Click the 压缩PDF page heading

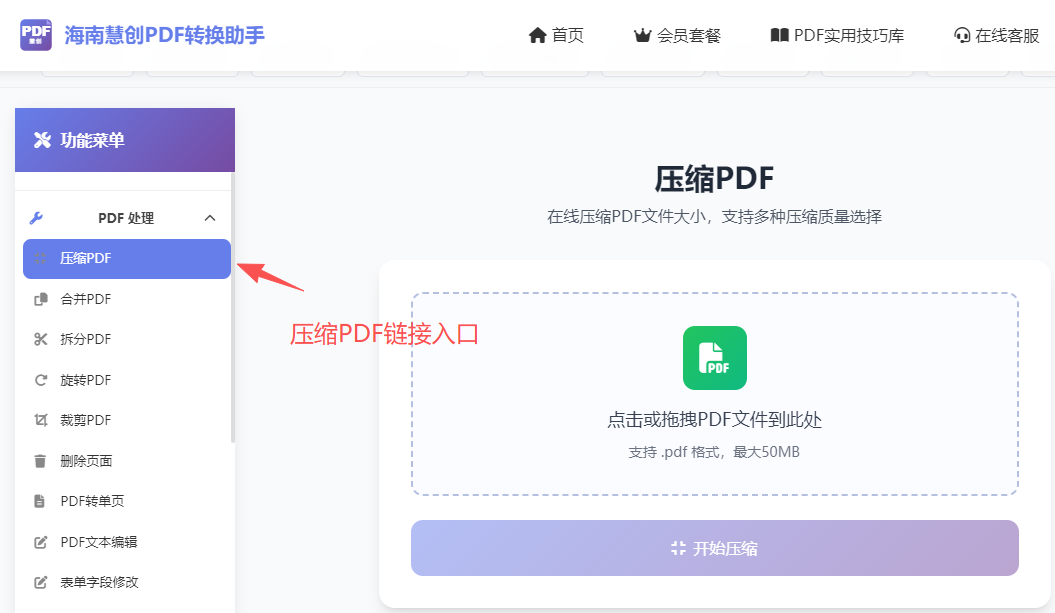click(x=715, y=179)
